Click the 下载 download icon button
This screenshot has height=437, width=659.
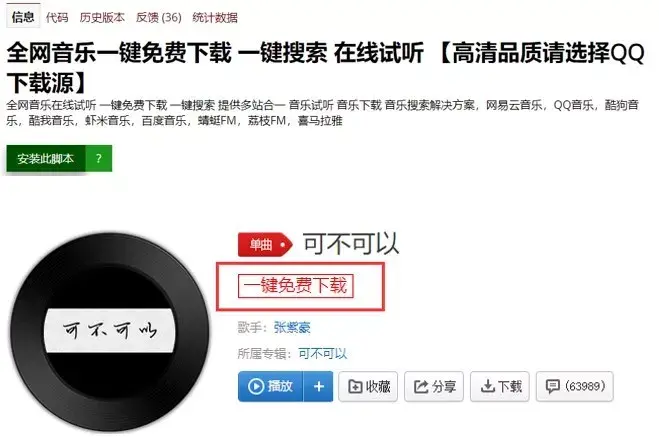[x=500, y=386]
